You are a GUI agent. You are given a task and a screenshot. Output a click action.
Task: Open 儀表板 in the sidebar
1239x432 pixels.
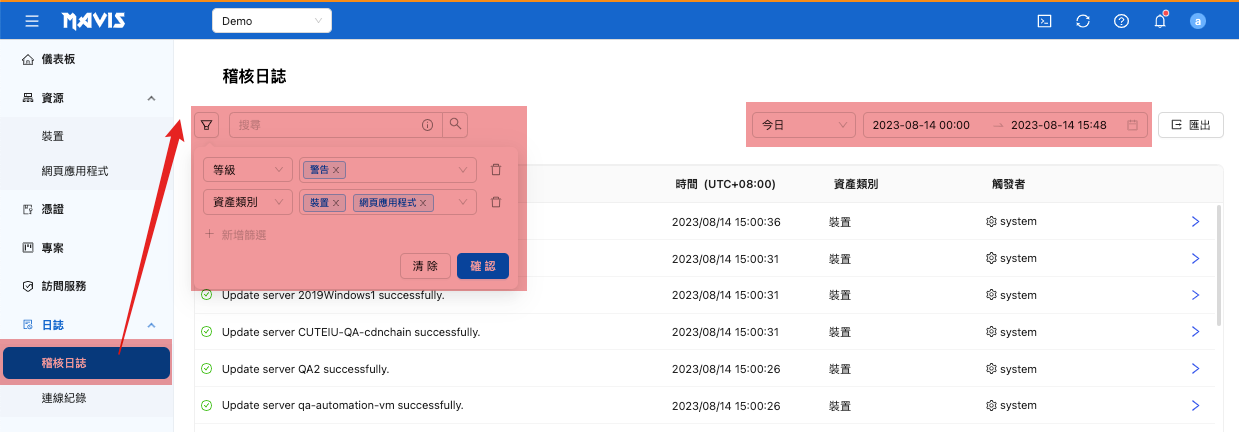(58, 59)
